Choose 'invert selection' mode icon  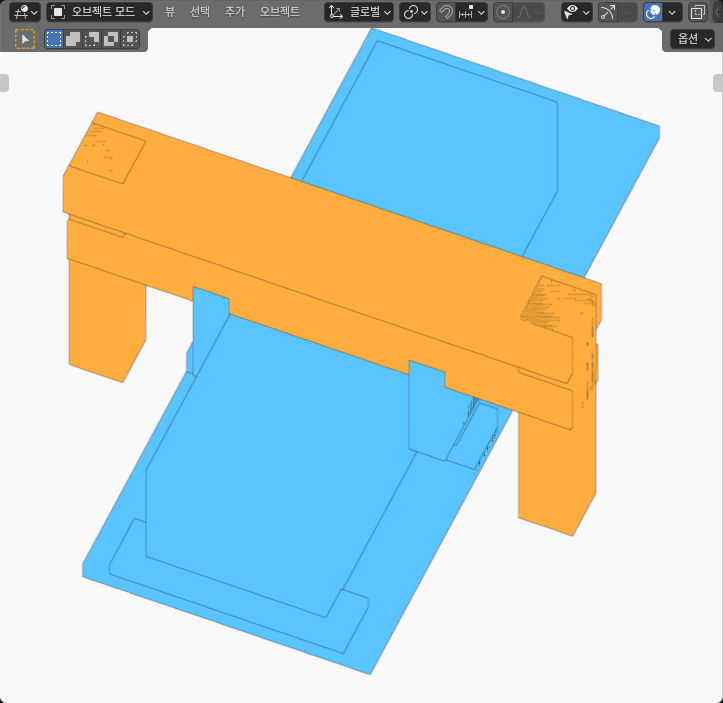point(111,39)
